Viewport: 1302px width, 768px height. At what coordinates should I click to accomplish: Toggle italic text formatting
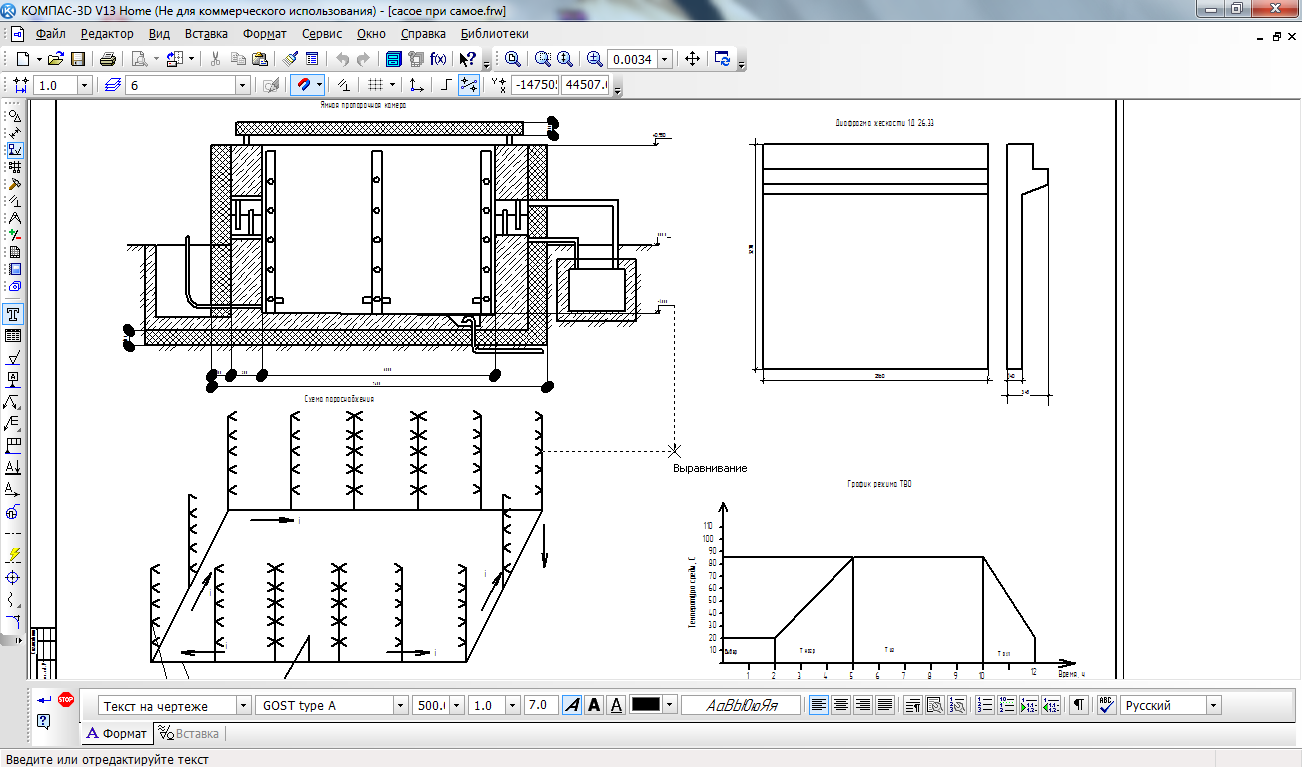(x=572, y=705)
